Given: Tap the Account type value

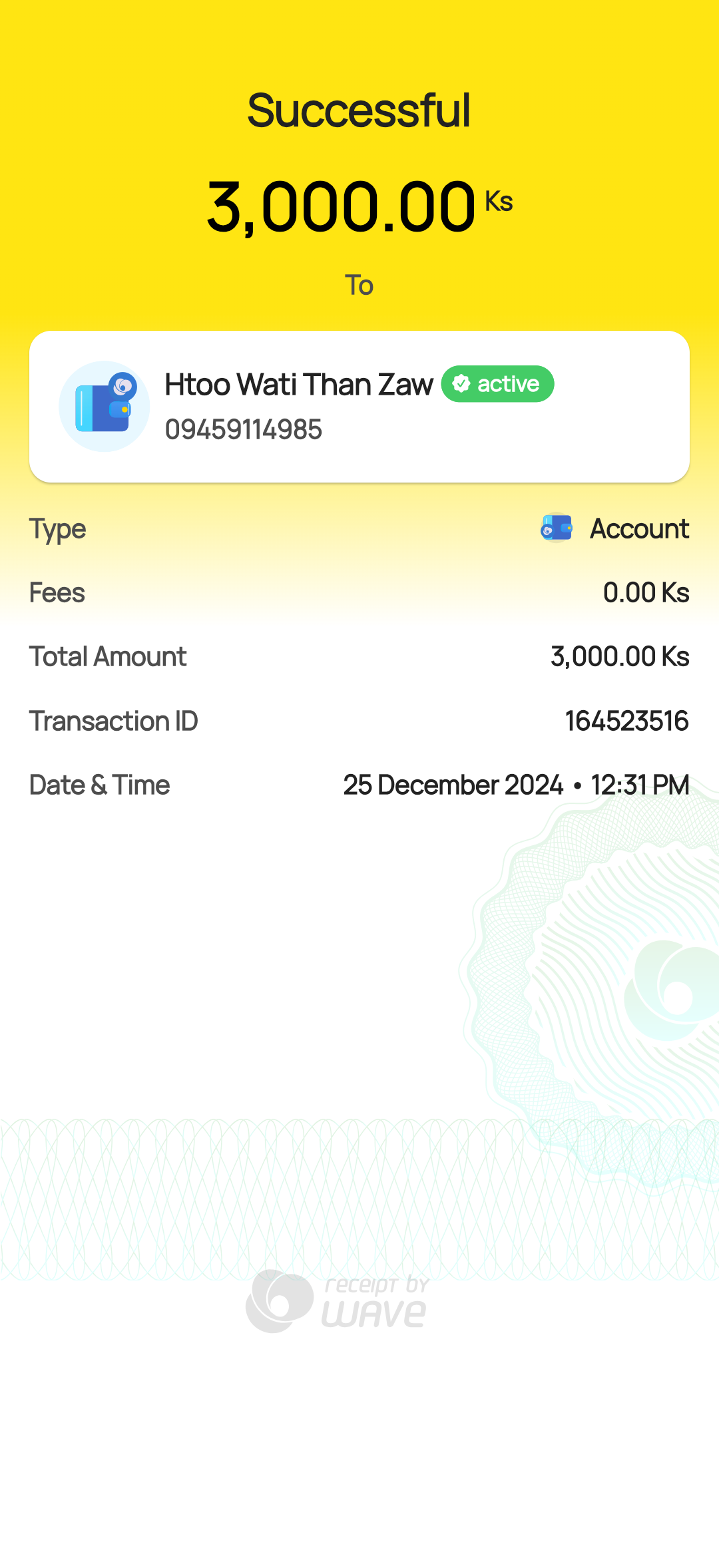Looking at the screenshot, I should pyautogui.click(x=639, y=529).
